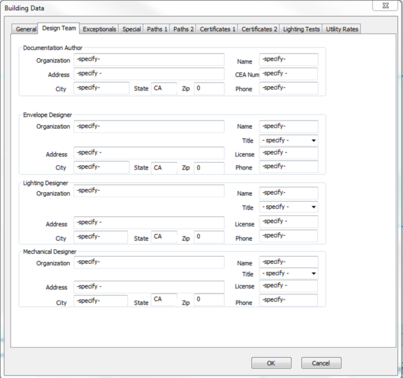
Task: Open the Certificates 1 tab
Action: pyautogui.click(x=217, y=29)
